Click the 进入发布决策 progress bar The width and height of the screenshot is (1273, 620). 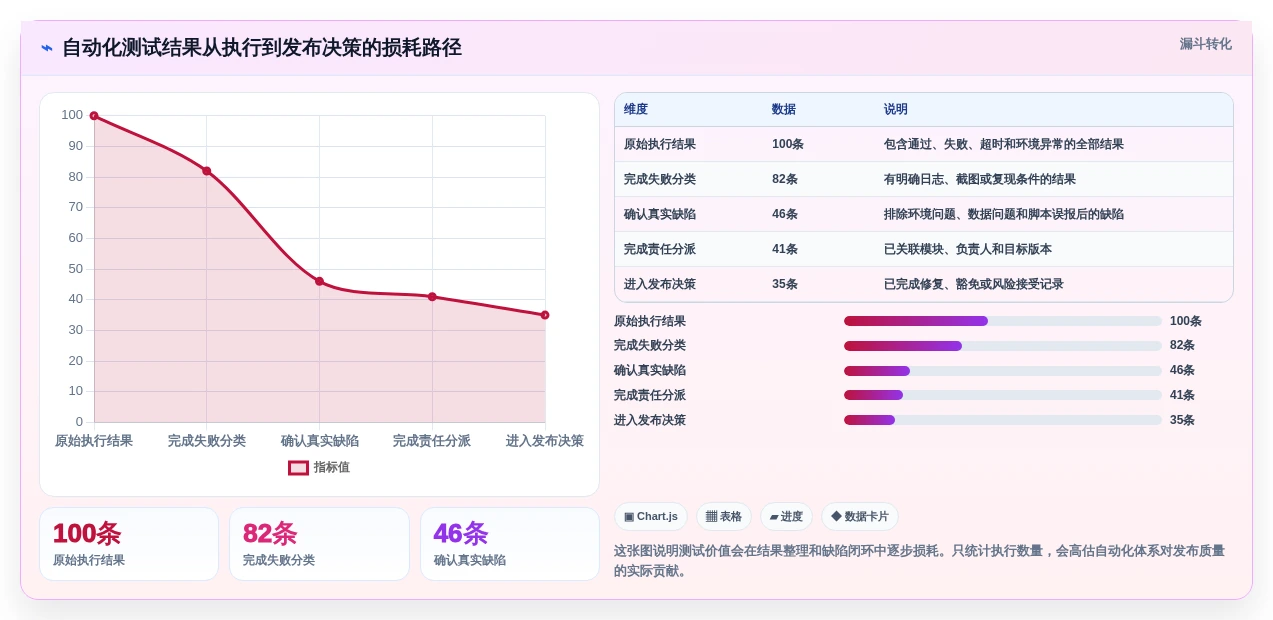tap(1003, 420)
